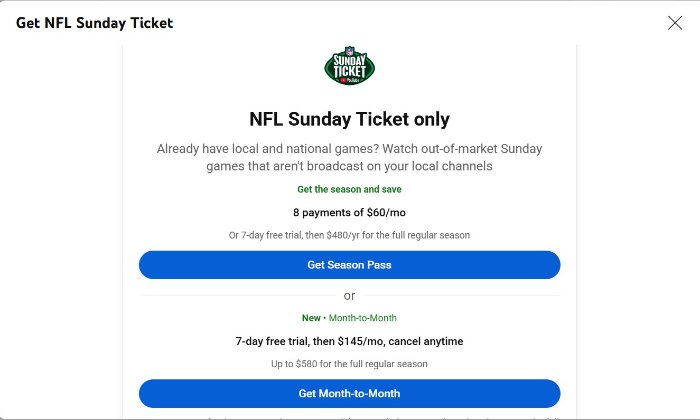This screenshot has height=420, width=700.
Task: Click the "games that aren't broadcast" description line
Action: point(349,167)
